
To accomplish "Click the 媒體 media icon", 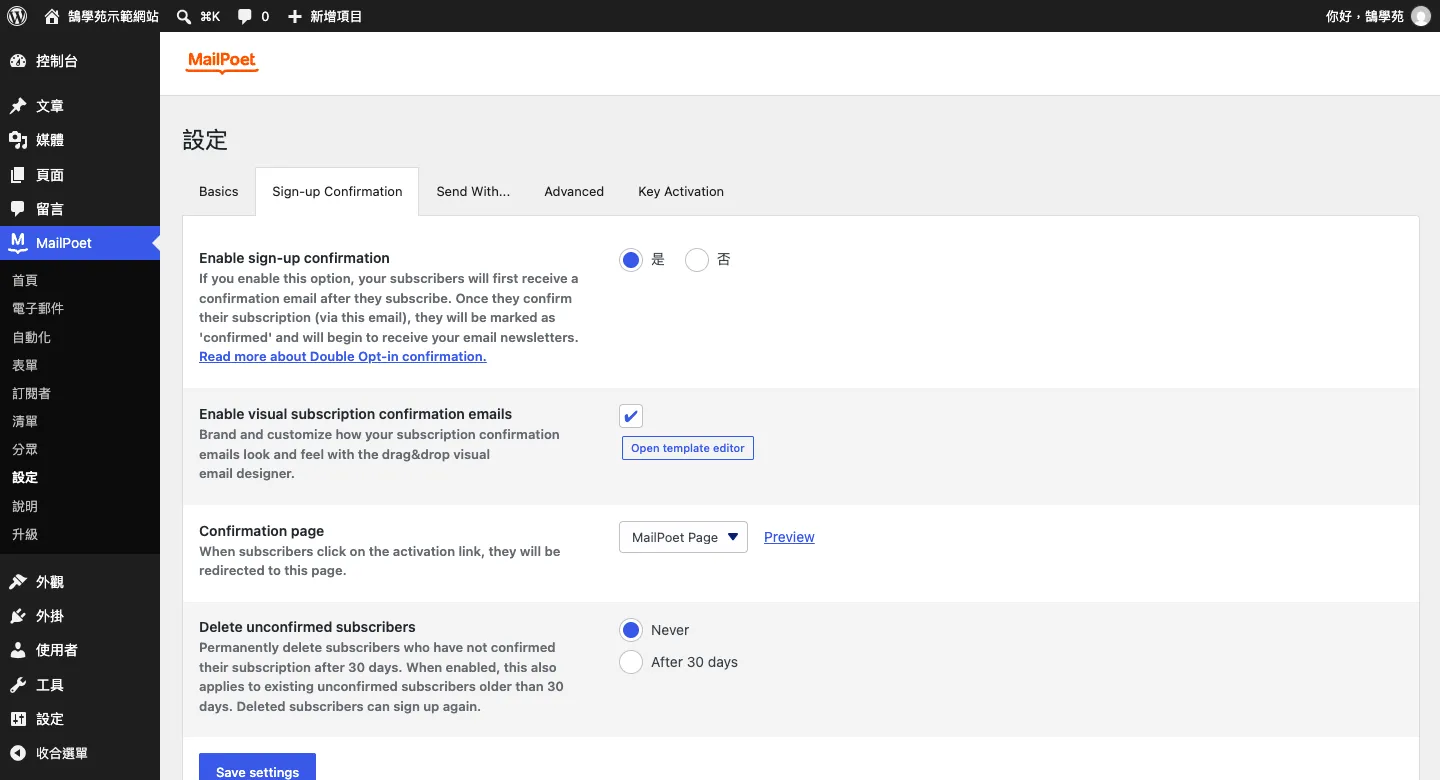I will [x=18, y=140].
